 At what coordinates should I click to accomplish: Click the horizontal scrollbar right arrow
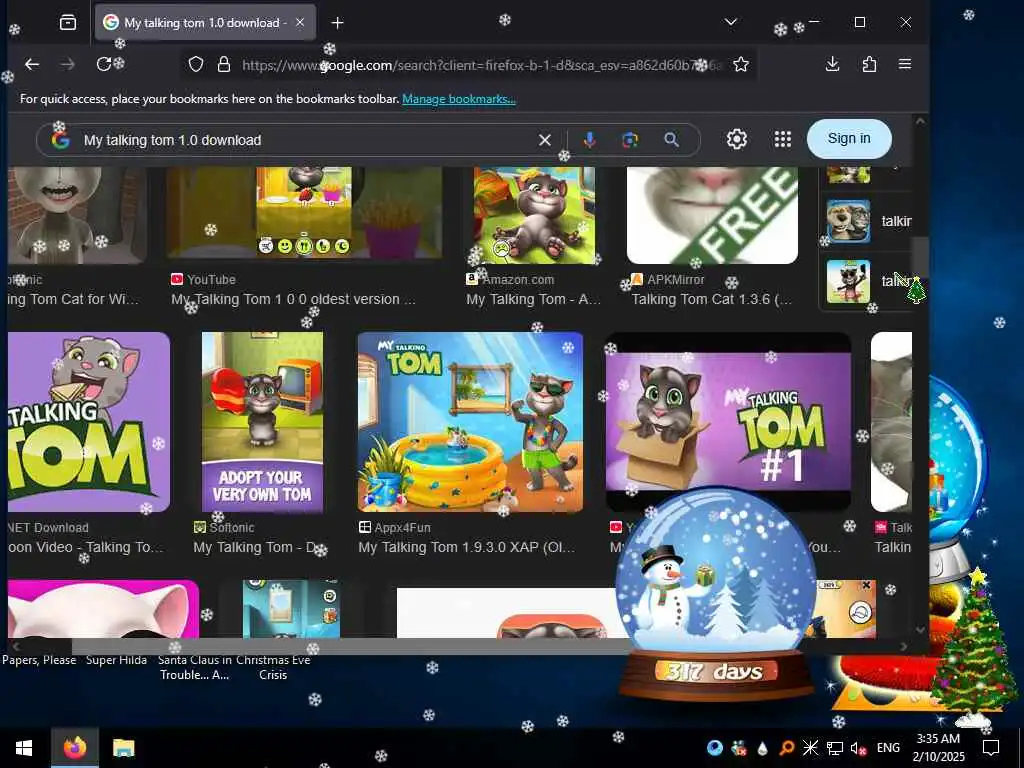(x=904, y=647)
